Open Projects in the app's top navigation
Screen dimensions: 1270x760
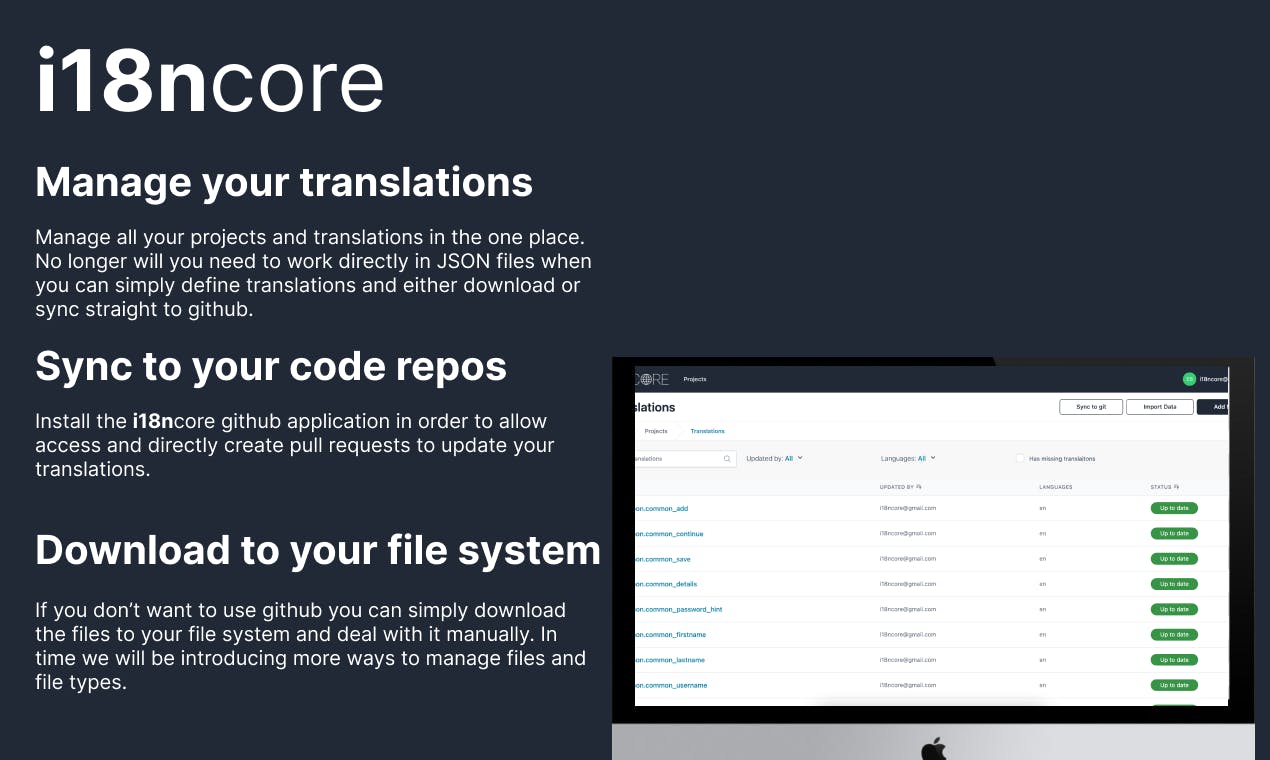tap(695, 379)
